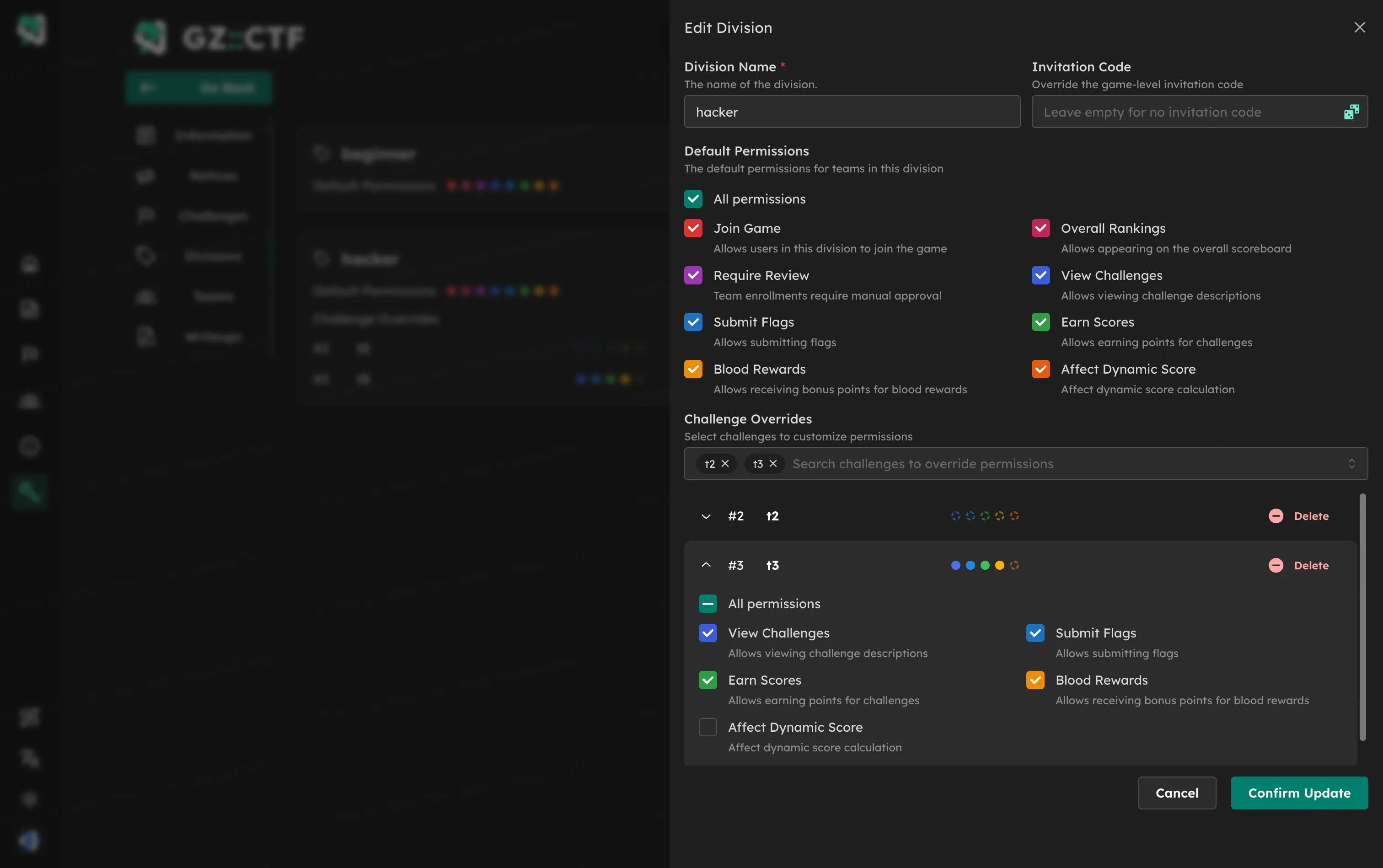This screenshot has height=868, width=1383.
Task: Click the minus delete icon on the t2 row
Action: [1276, 515]
